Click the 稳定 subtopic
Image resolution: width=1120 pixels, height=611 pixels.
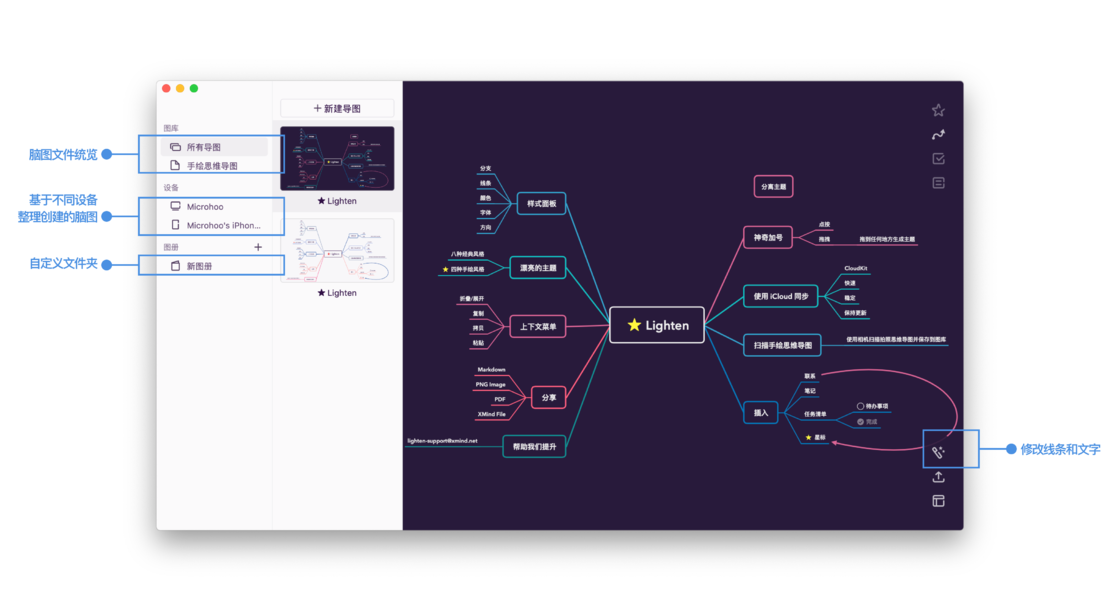click(849, 298)
